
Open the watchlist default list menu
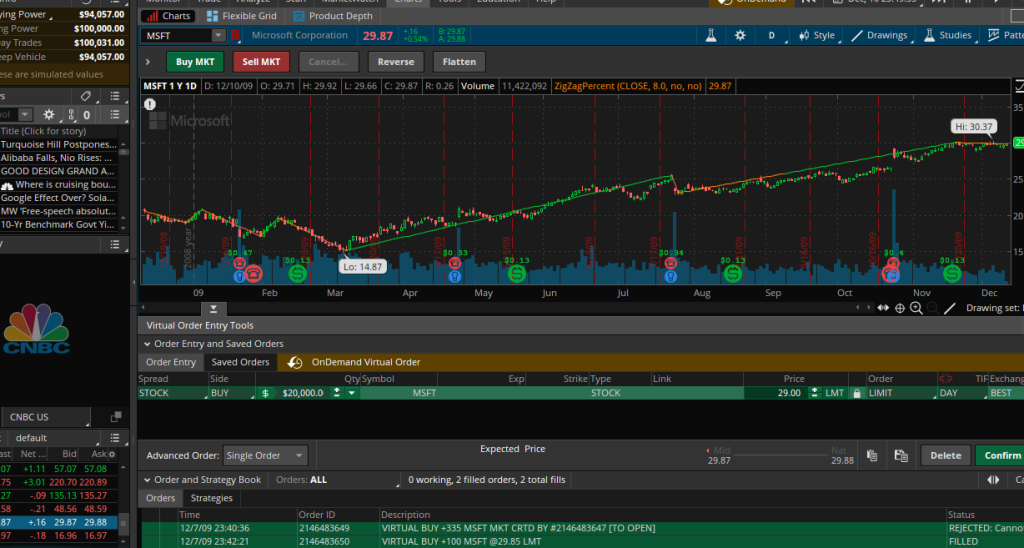(x=115, y=438)
